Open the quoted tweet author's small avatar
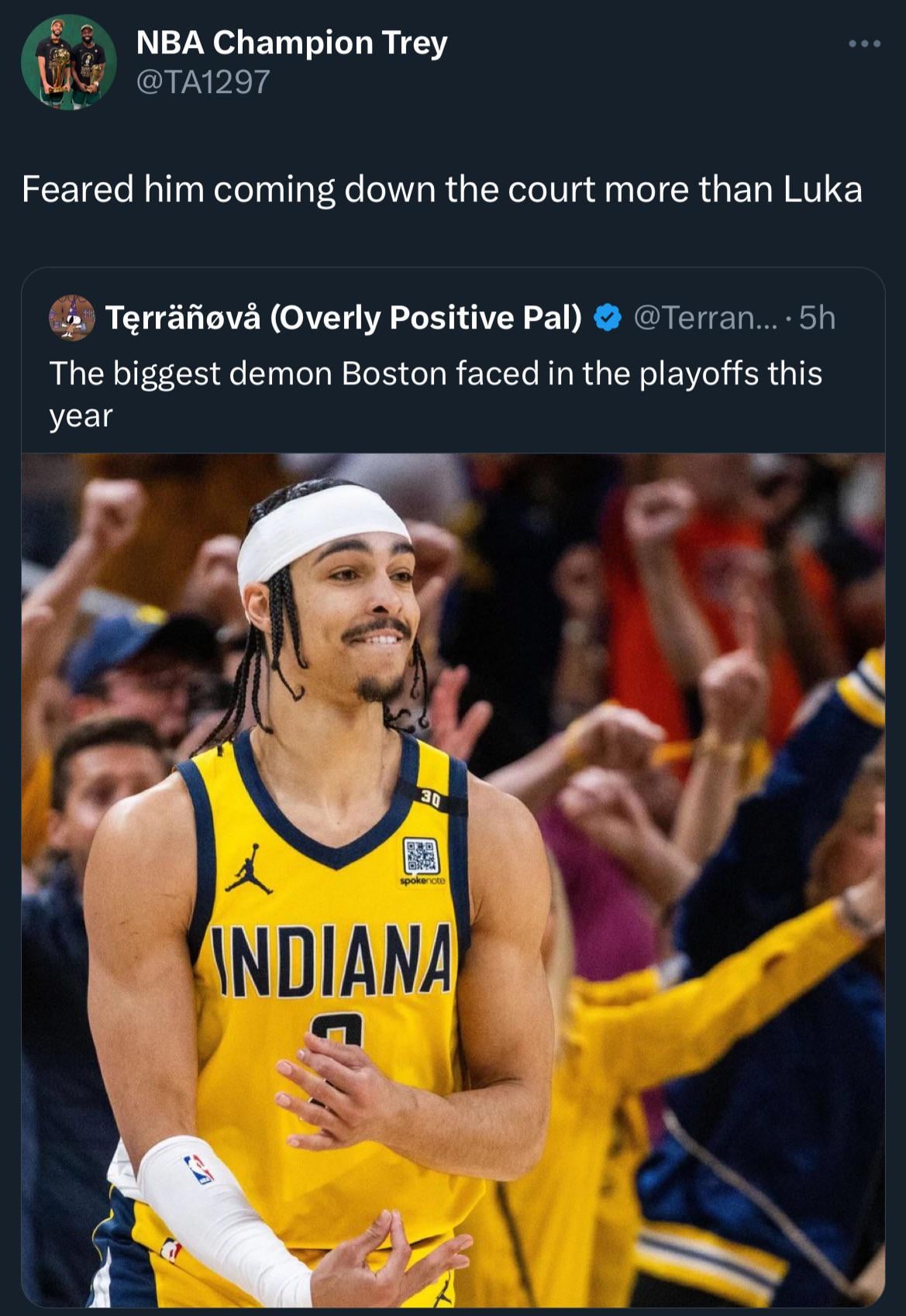Image resolution: width=906 pixels, height=1316 pixels. [x=71, y=318]
